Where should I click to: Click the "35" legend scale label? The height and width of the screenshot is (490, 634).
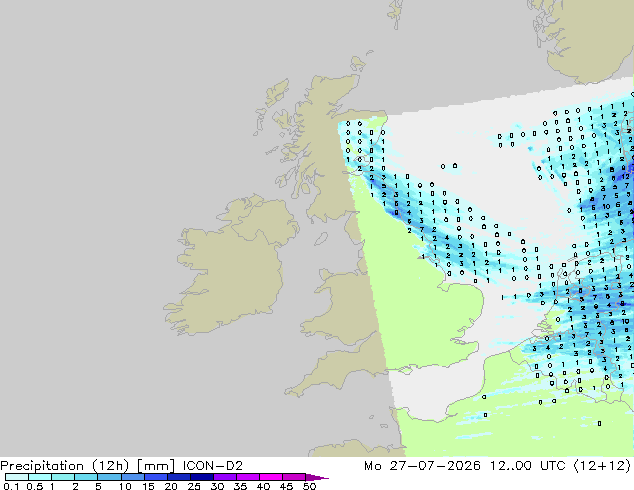pos(240,486)
